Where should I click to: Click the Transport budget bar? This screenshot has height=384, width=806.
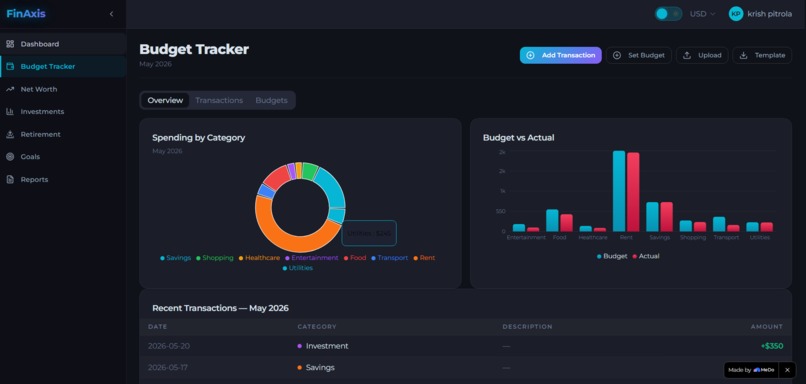tap(719, 224)
